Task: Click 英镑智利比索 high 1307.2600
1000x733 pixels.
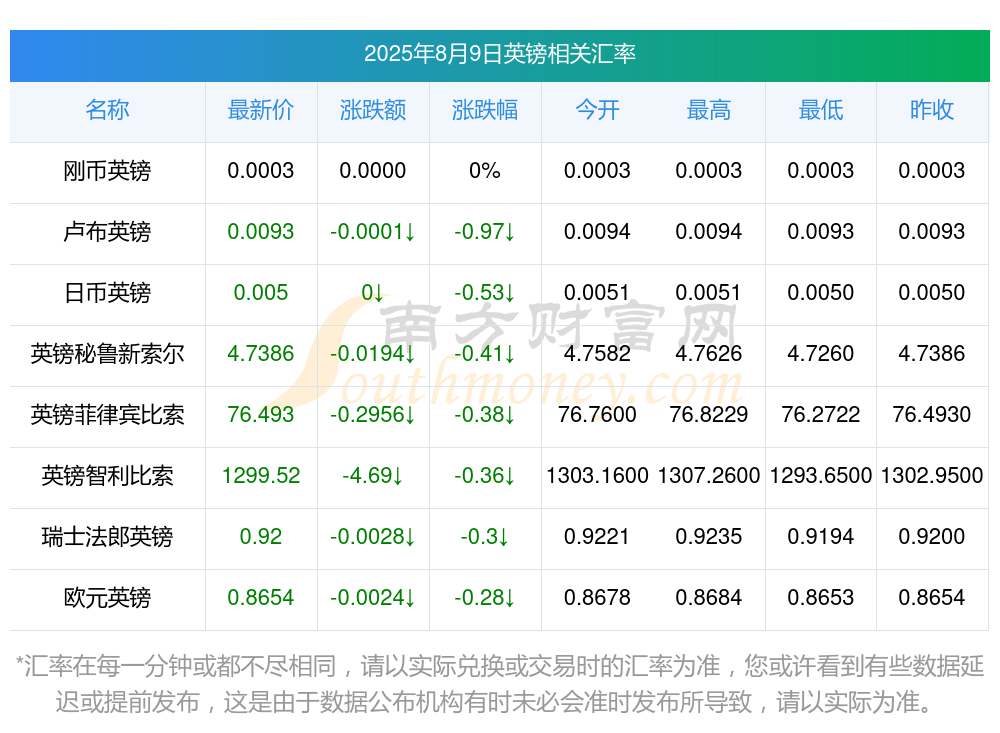Action: pos(709,476)
